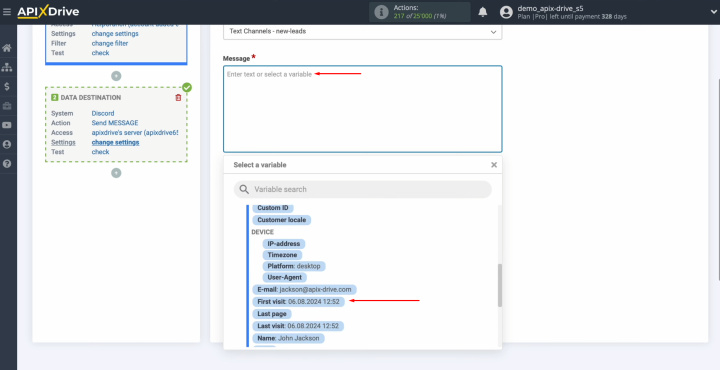Screen dimensions: 720x370
Task: Open the notifications bell
Action: coord(483,12)
